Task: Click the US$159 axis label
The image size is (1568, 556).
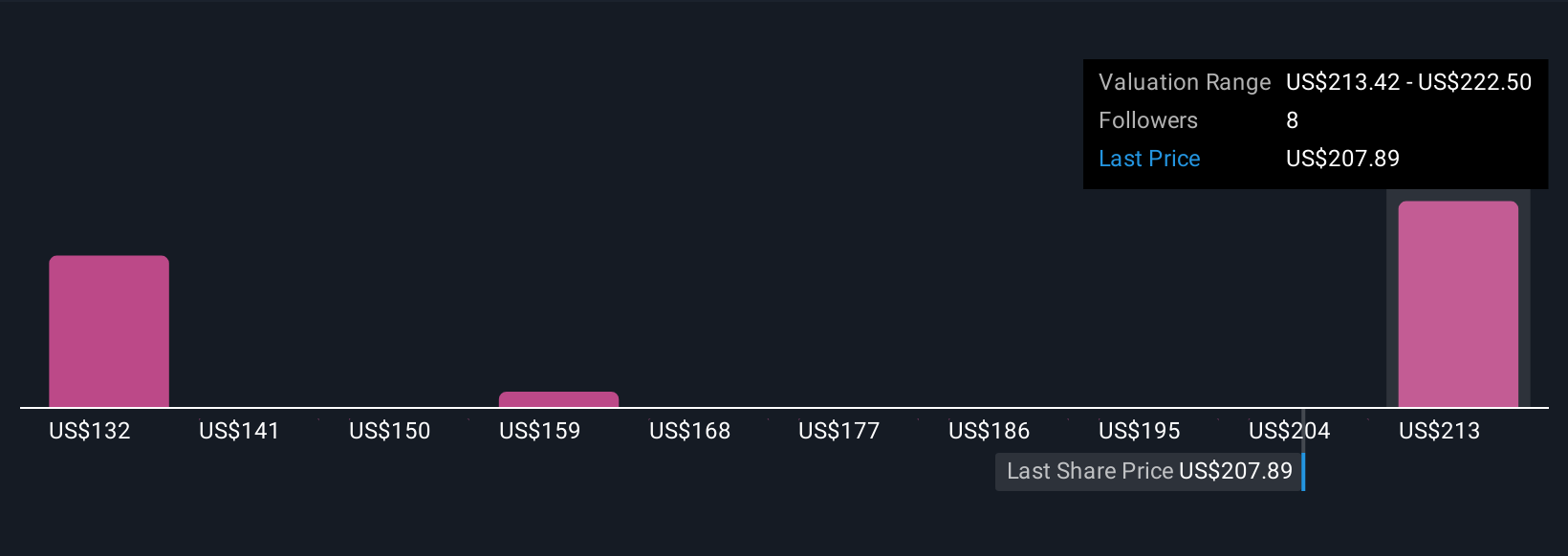Action: point(540,431)
